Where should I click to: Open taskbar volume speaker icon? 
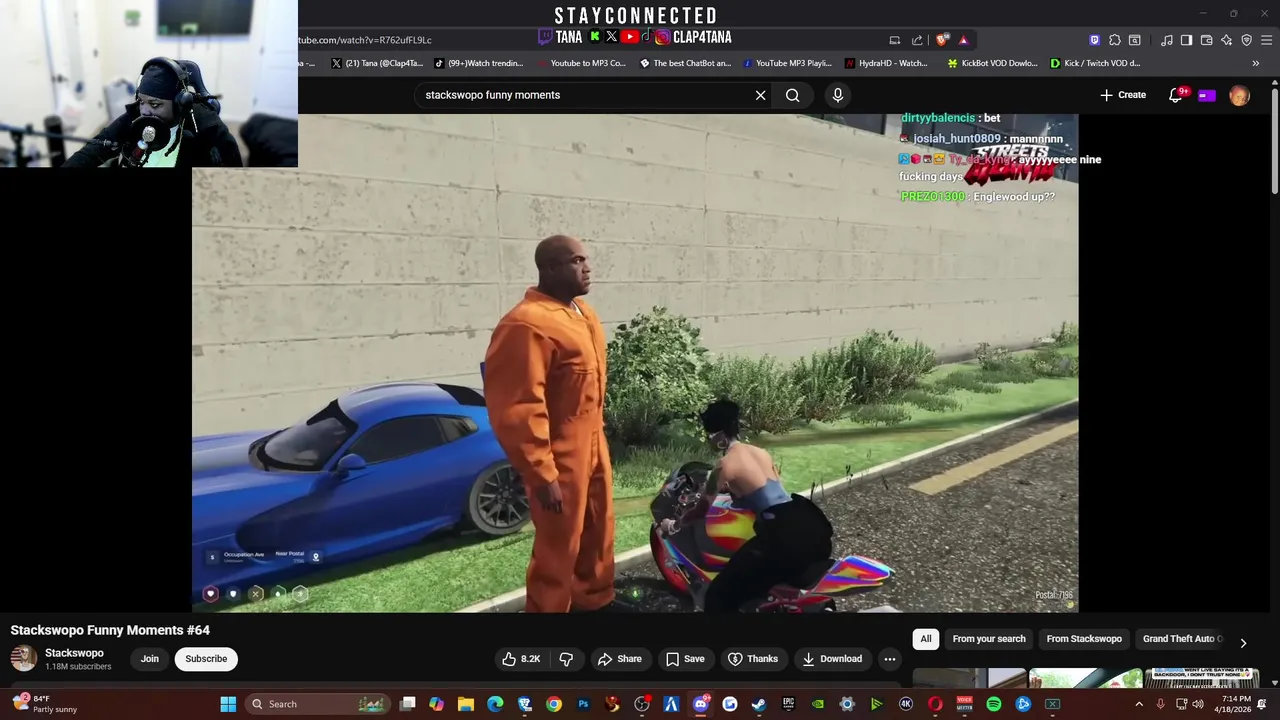click(x=1198, y=704)
